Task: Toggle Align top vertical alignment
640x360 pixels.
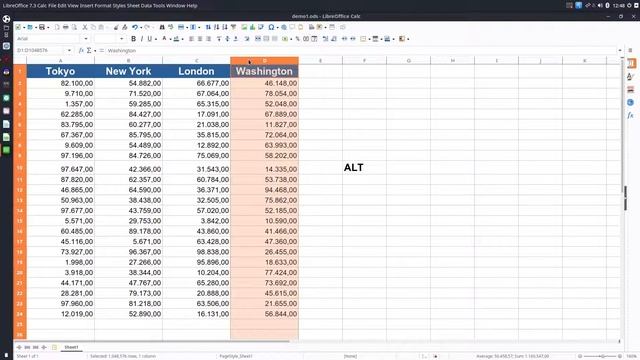Action: pyautogui.click(x=219, y=39)
